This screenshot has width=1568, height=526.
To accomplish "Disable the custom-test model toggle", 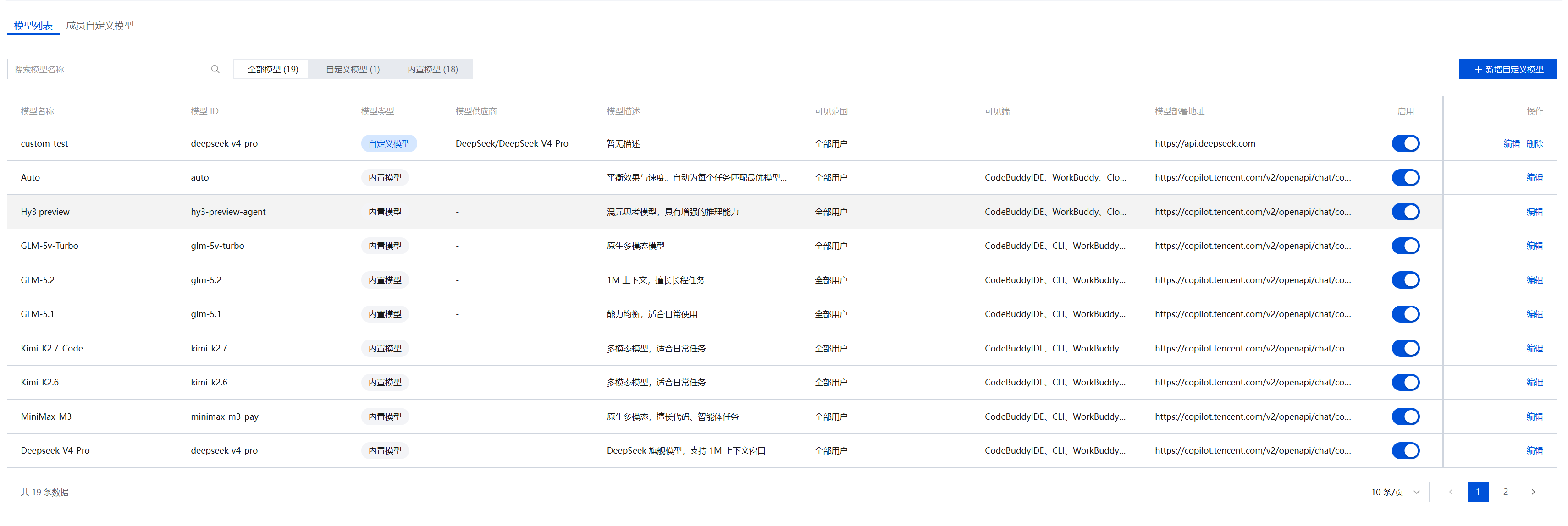I will 1406,143.
